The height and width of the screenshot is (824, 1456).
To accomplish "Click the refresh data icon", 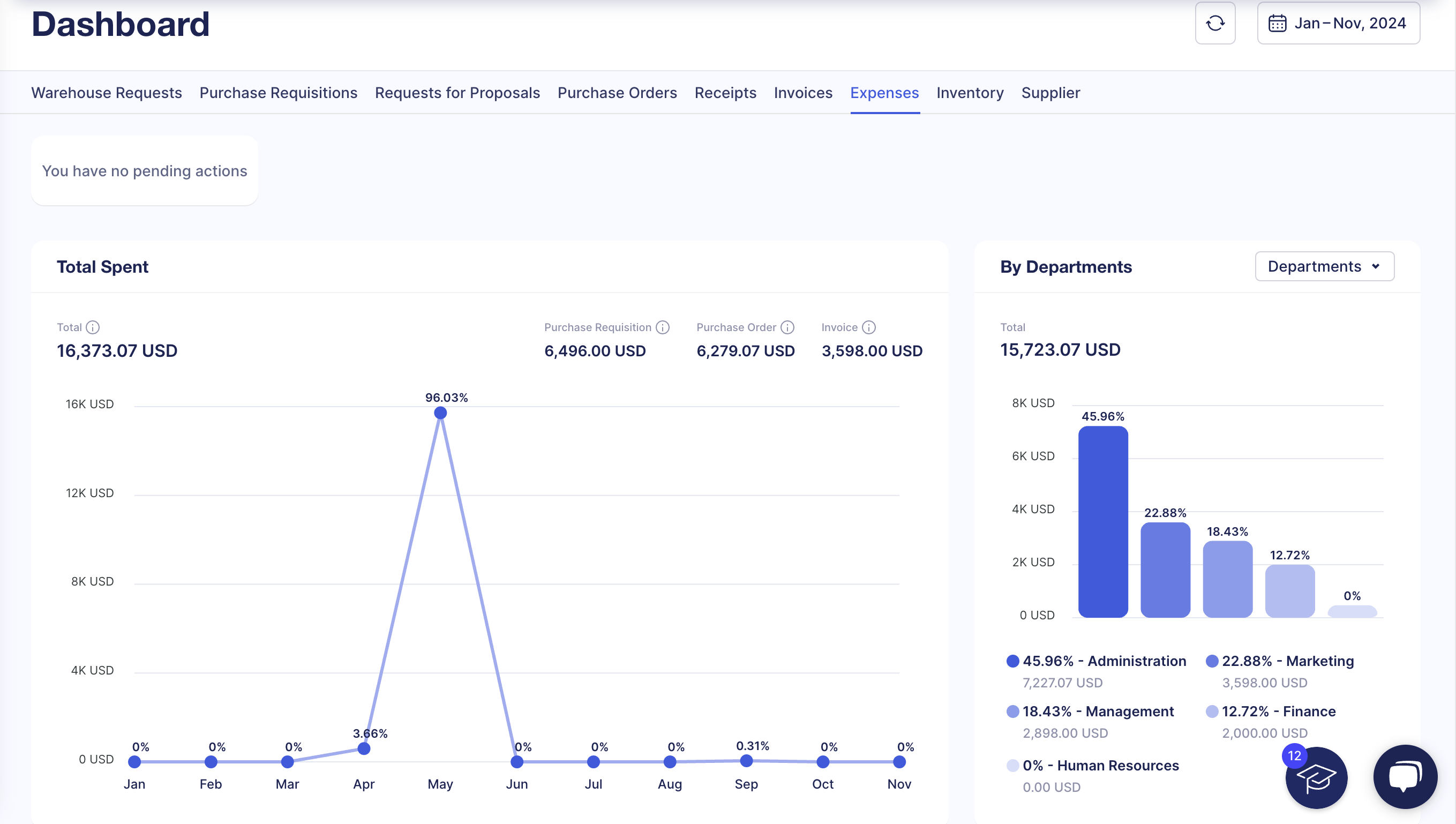I will point(1215,23).
